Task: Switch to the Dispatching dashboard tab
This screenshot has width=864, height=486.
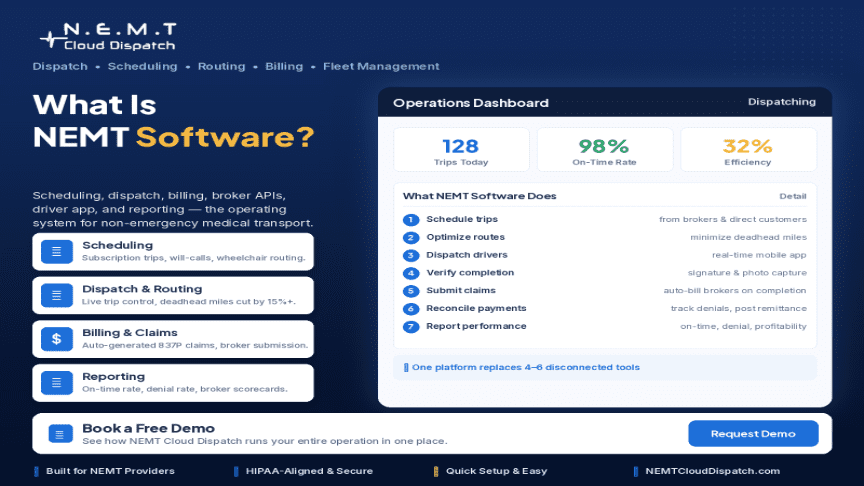Action: [x=781, y=101]
